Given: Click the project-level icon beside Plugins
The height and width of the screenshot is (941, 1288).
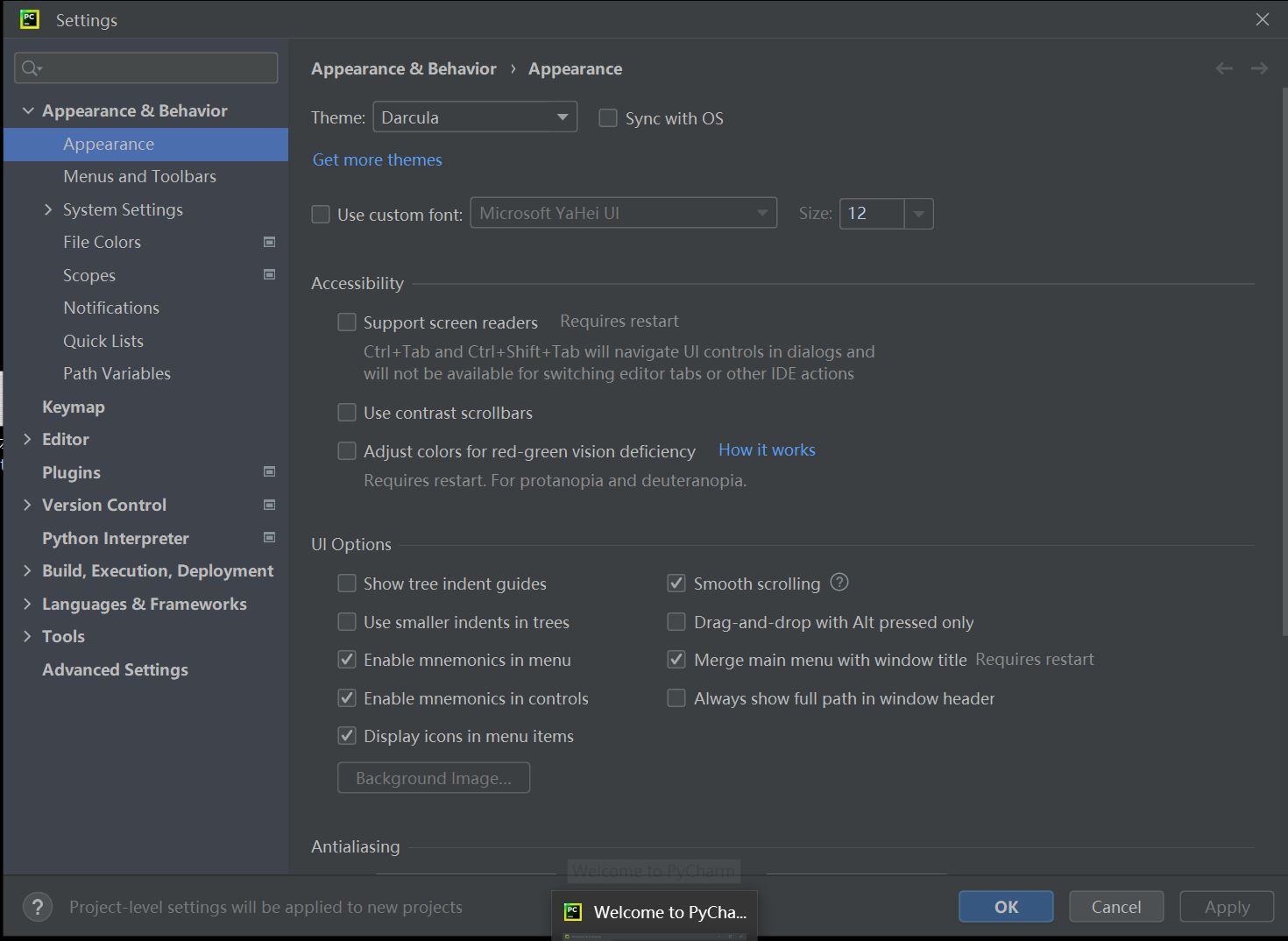Looking at the screenshot, I should (x=270, y=471).
